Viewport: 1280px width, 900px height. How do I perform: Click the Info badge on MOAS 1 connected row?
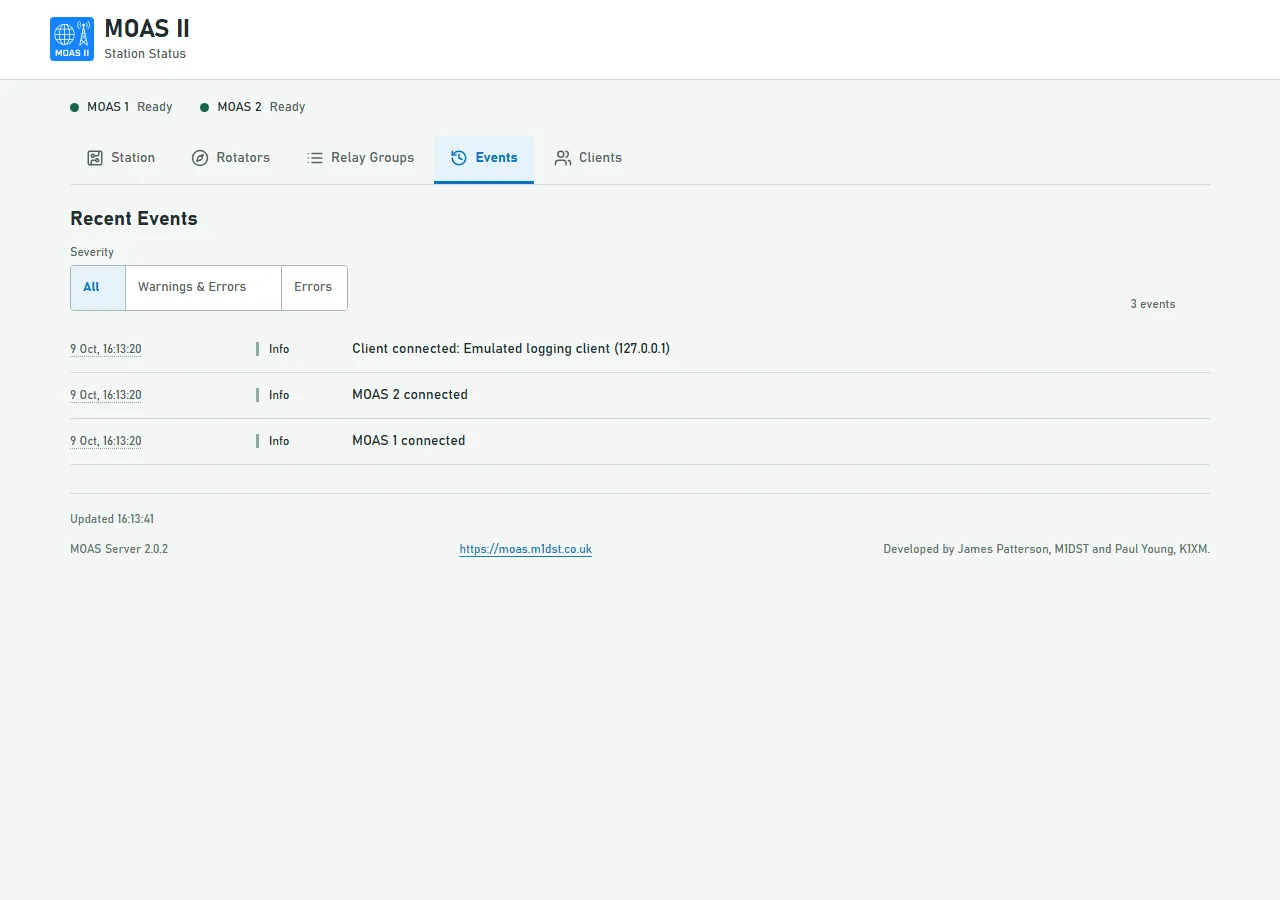(273, 441)
